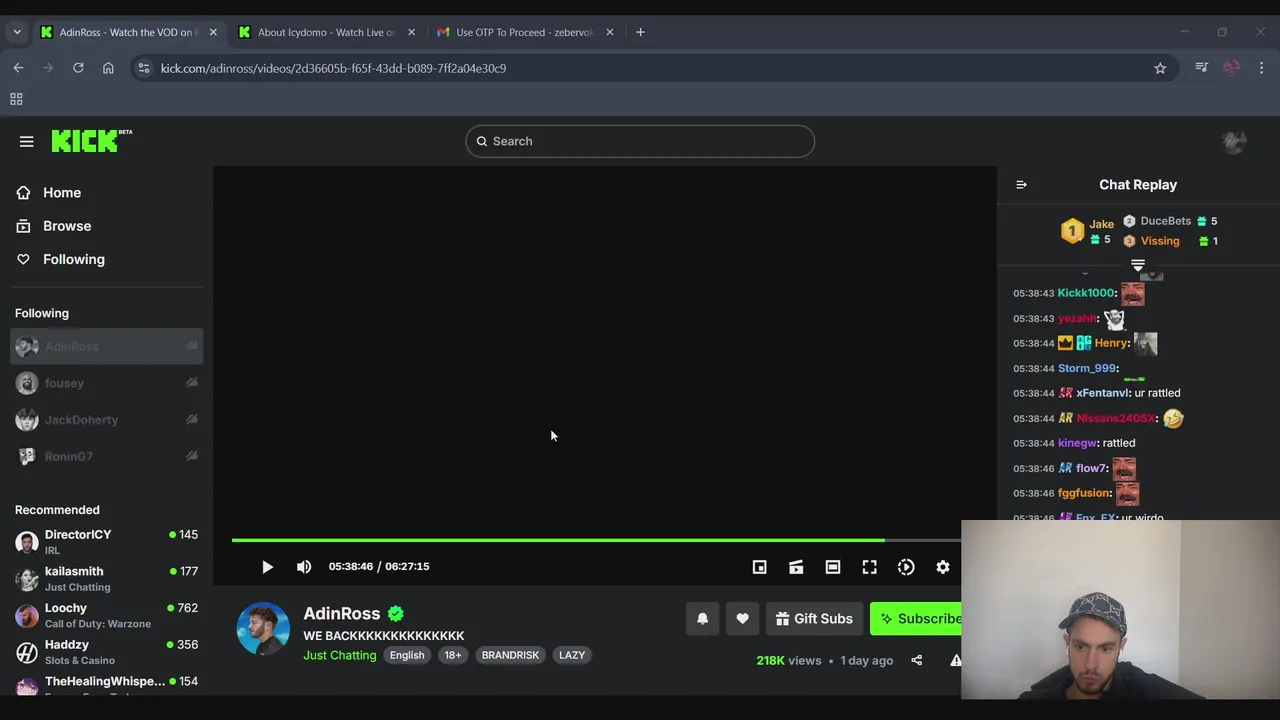Open the apps grid in bookmarks bar
Screen dimensions: 1280x720
(x=16, y=99)
